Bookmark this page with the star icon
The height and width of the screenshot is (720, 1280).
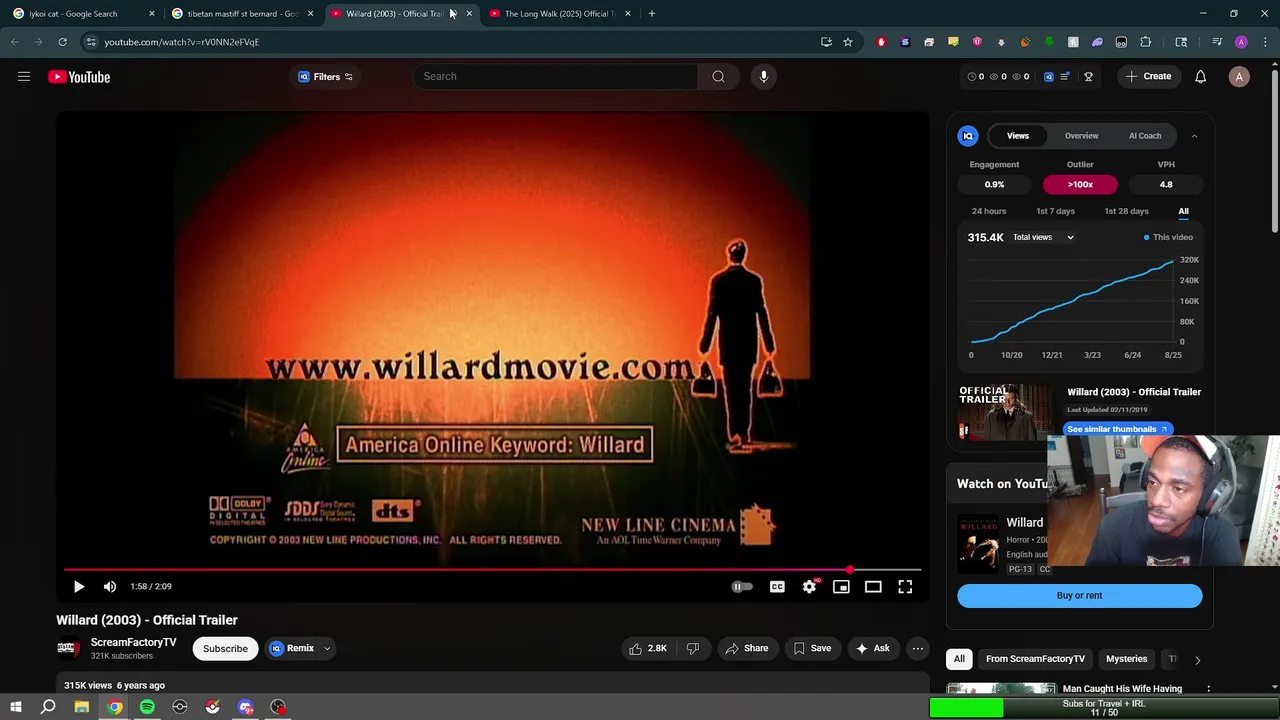[x=848, y=42]
